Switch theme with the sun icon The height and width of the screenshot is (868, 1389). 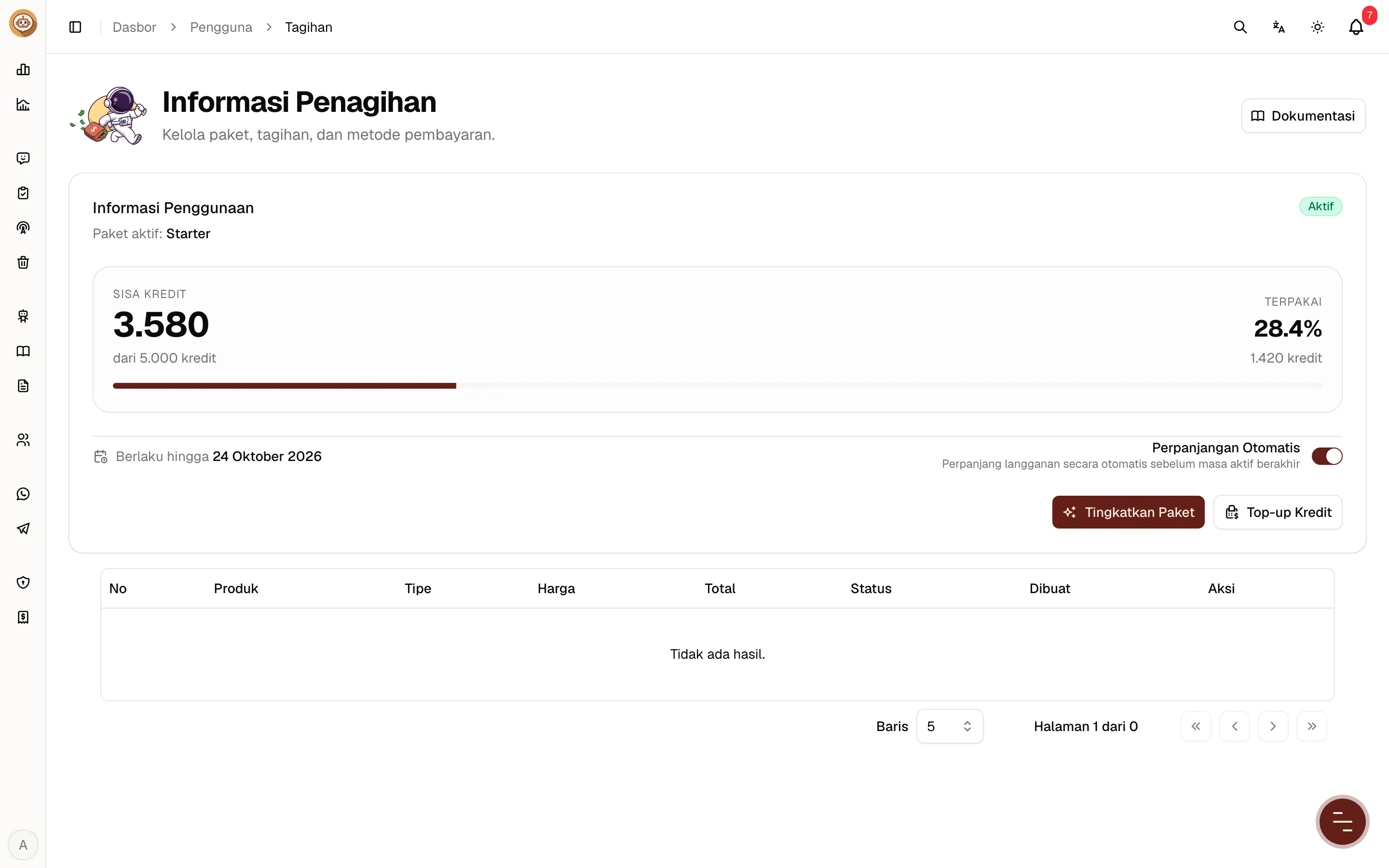pos(1317,27)
